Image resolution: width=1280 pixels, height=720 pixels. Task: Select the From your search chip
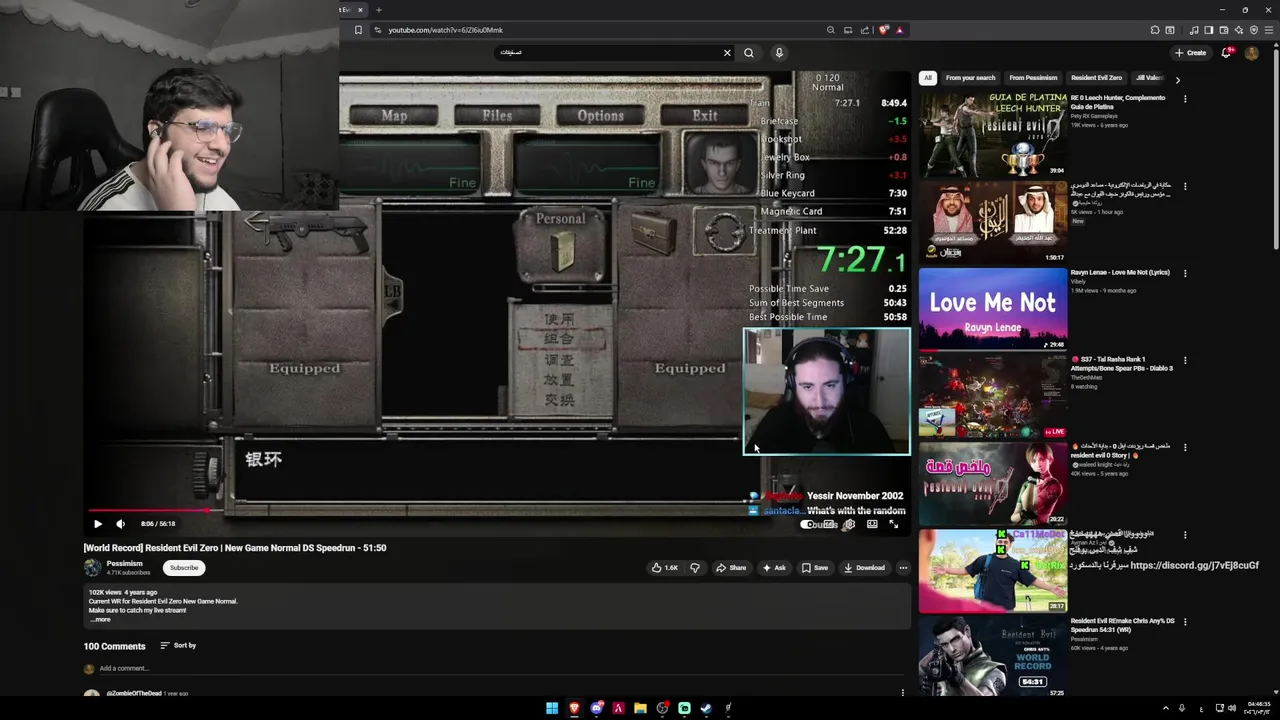coord(970,78)
